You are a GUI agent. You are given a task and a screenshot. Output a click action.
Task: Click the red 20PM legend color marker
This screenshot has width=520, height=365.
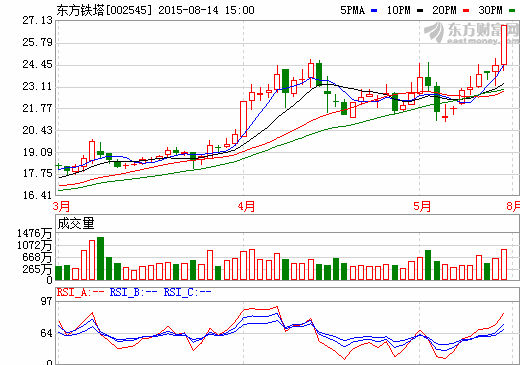pyautogui.click(x=466, y=11)
